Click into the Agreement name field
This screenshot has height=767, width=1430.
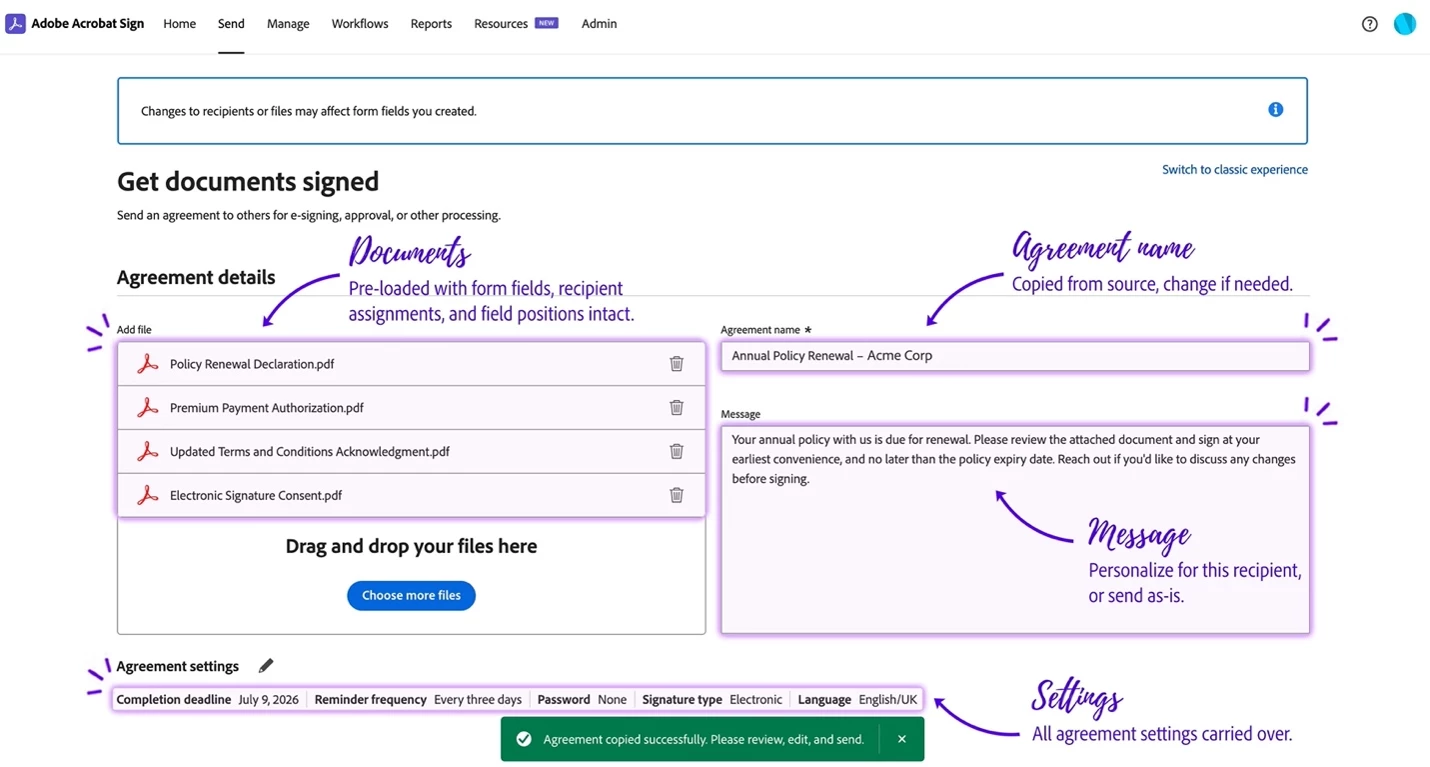click(x=1014, y=356)
